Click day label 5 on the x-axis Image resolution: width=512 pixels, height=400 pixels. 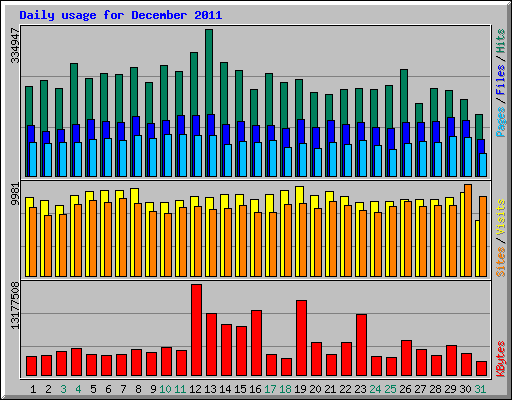(93, 389)
